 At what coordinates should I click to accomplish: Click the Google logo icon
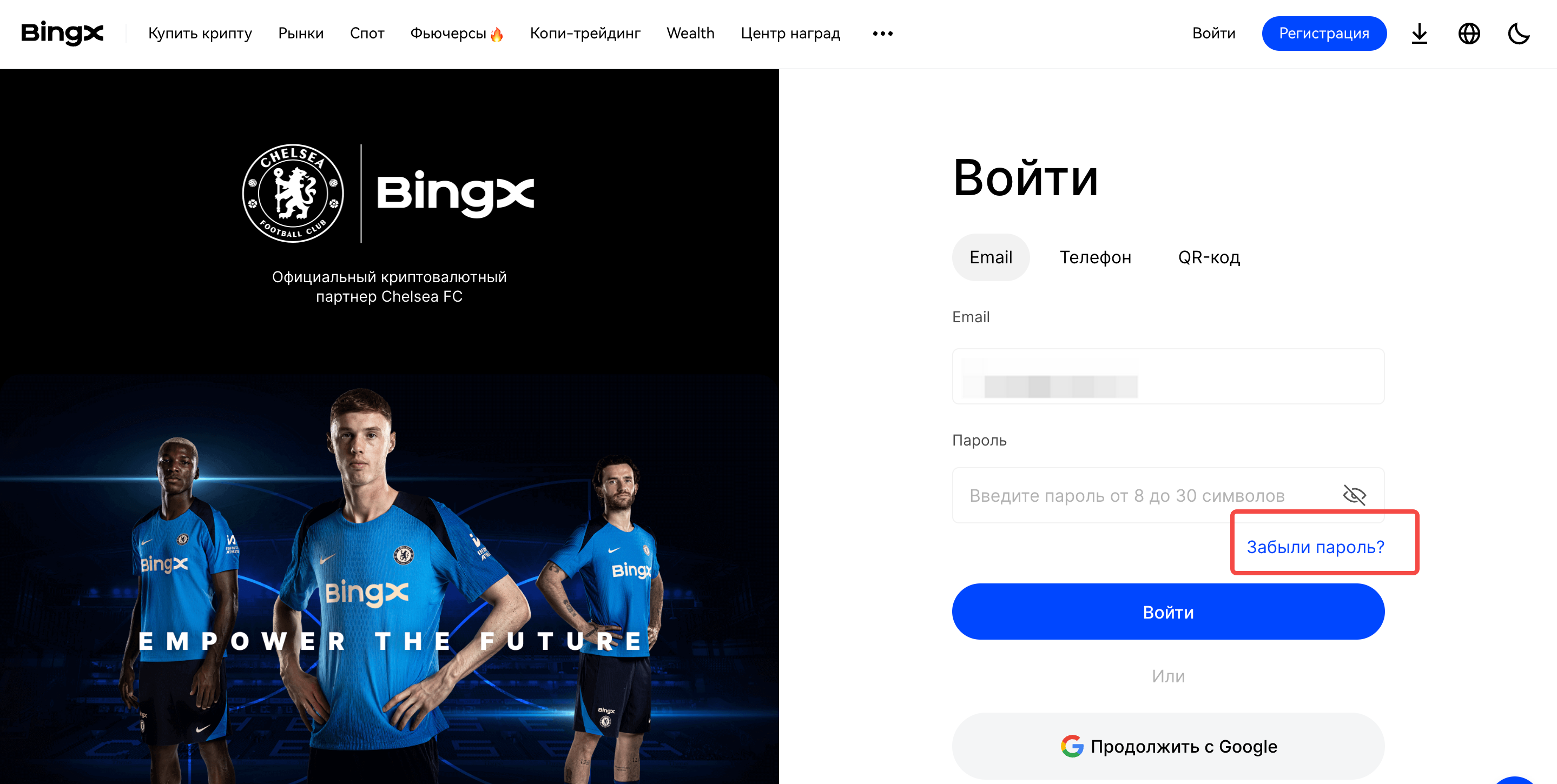(x=1072, y=746)
